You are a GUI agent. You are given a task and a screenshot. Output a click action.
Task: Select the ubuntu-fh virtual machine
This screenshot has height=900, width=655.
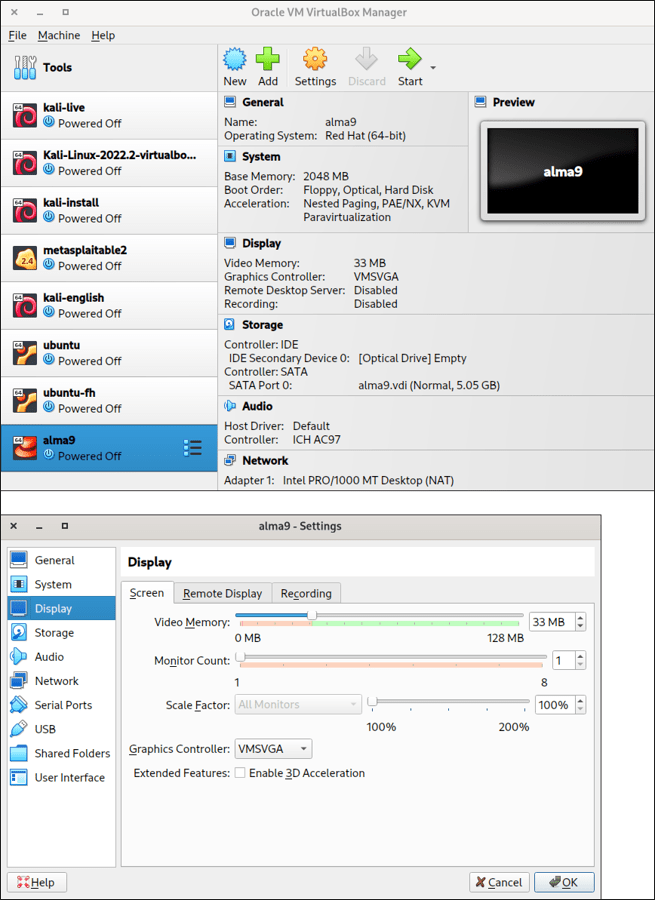pyautogui.click(x=109, y=401)
